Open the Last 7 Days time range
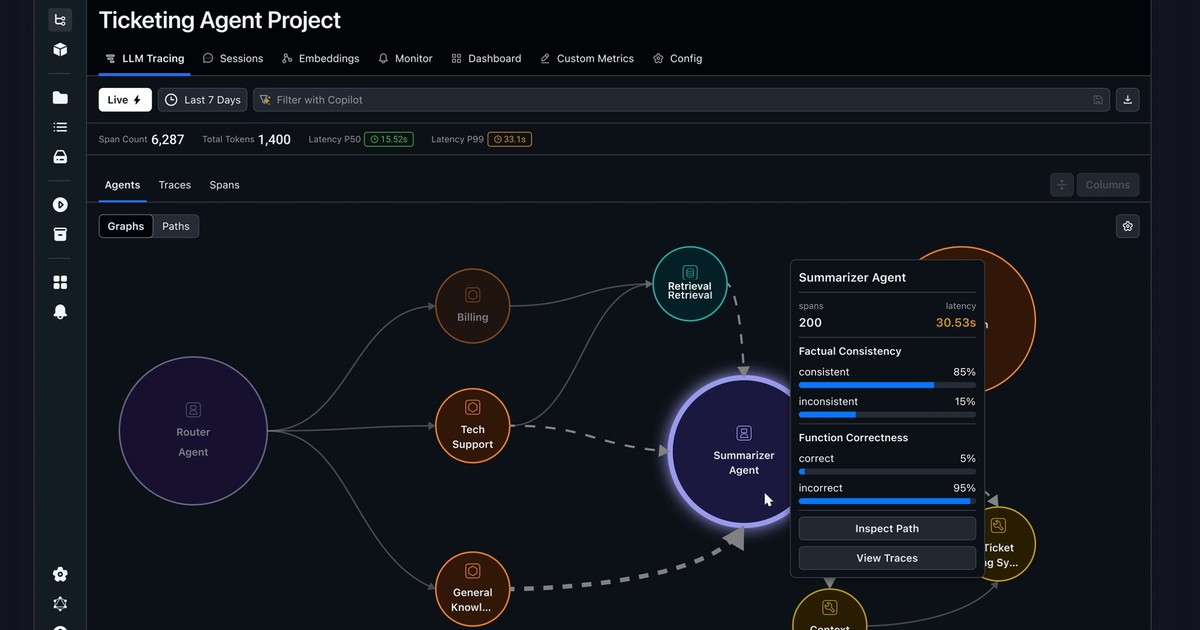1200x630 pixels. 203,100
